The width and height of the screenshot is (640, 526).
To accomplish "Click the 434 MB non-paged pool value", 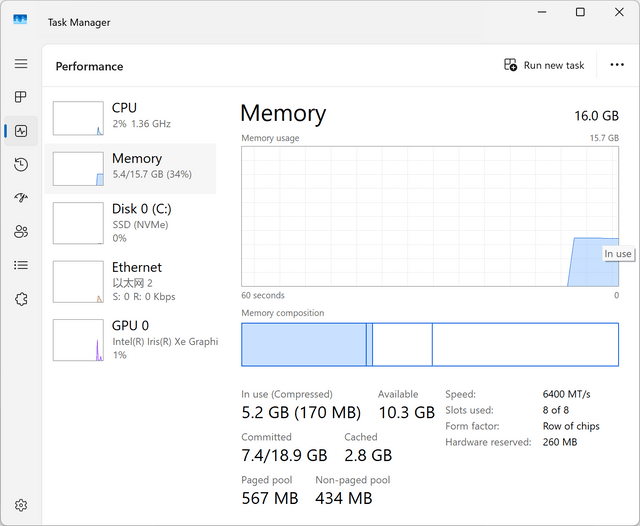I will pyautogui.click(x=344, y=498).
